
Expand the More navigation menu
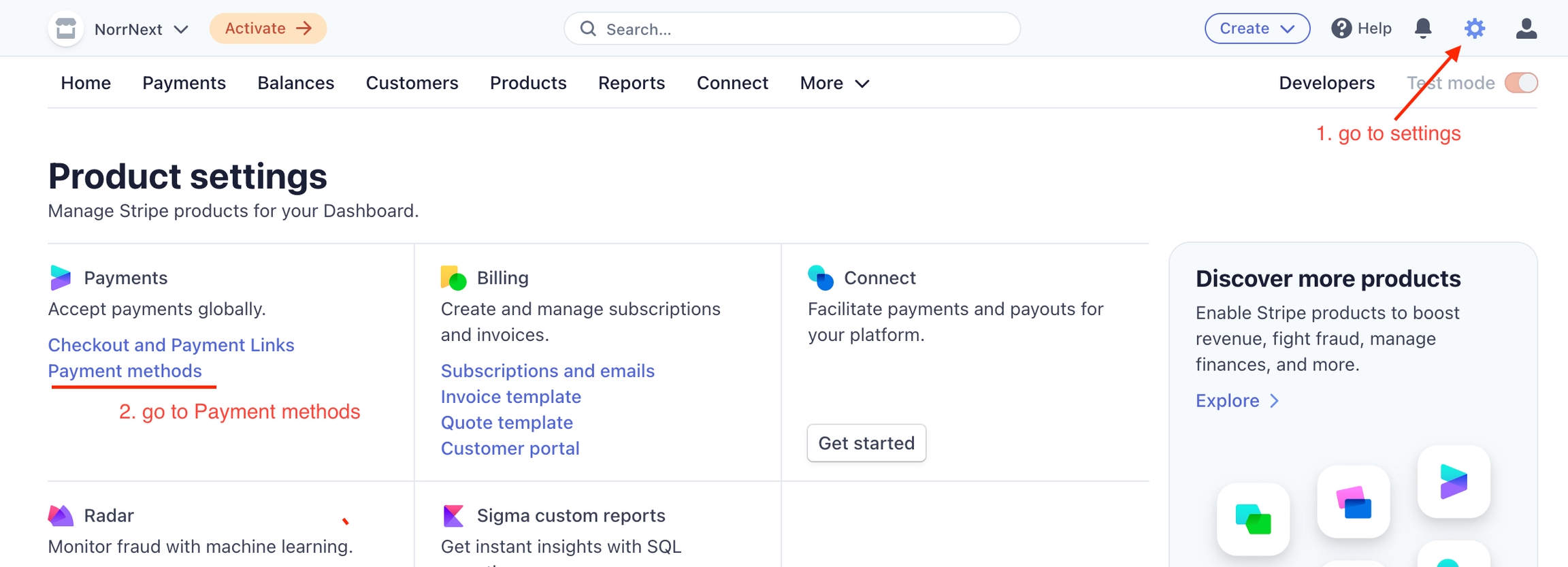coord(834,83)
